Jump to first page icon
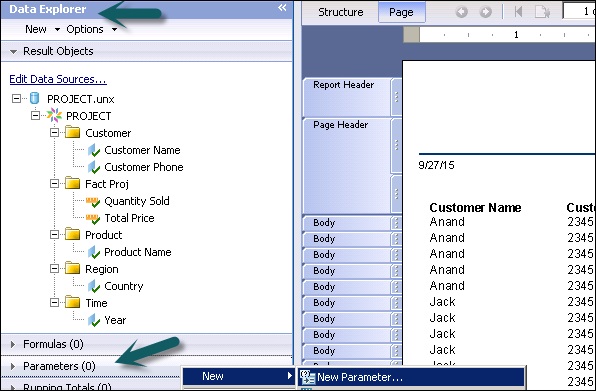 pyautogui.click(x=518, y=12)
